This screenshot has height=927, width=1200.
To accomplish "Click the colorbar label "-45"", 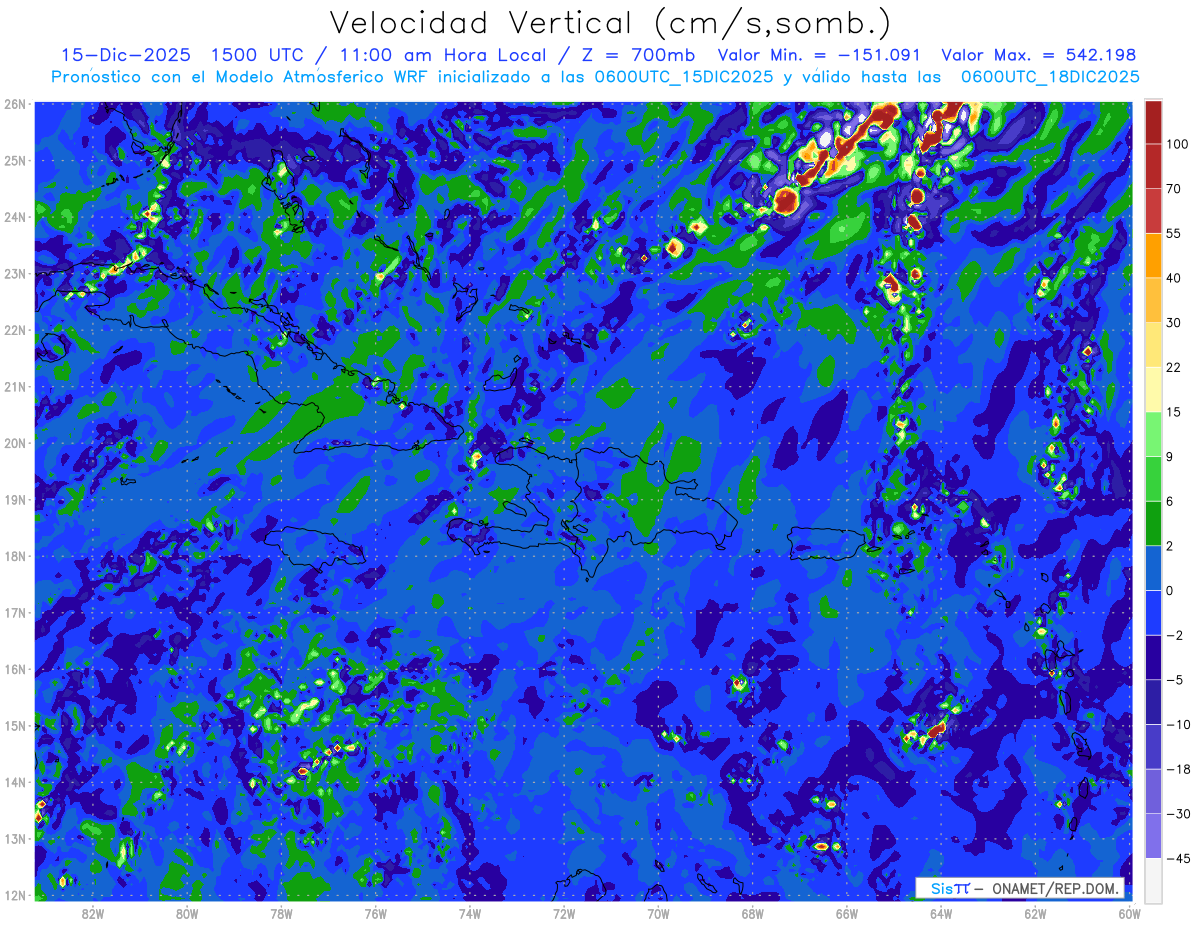I will pyautogui.click(x=1177, y=858).
